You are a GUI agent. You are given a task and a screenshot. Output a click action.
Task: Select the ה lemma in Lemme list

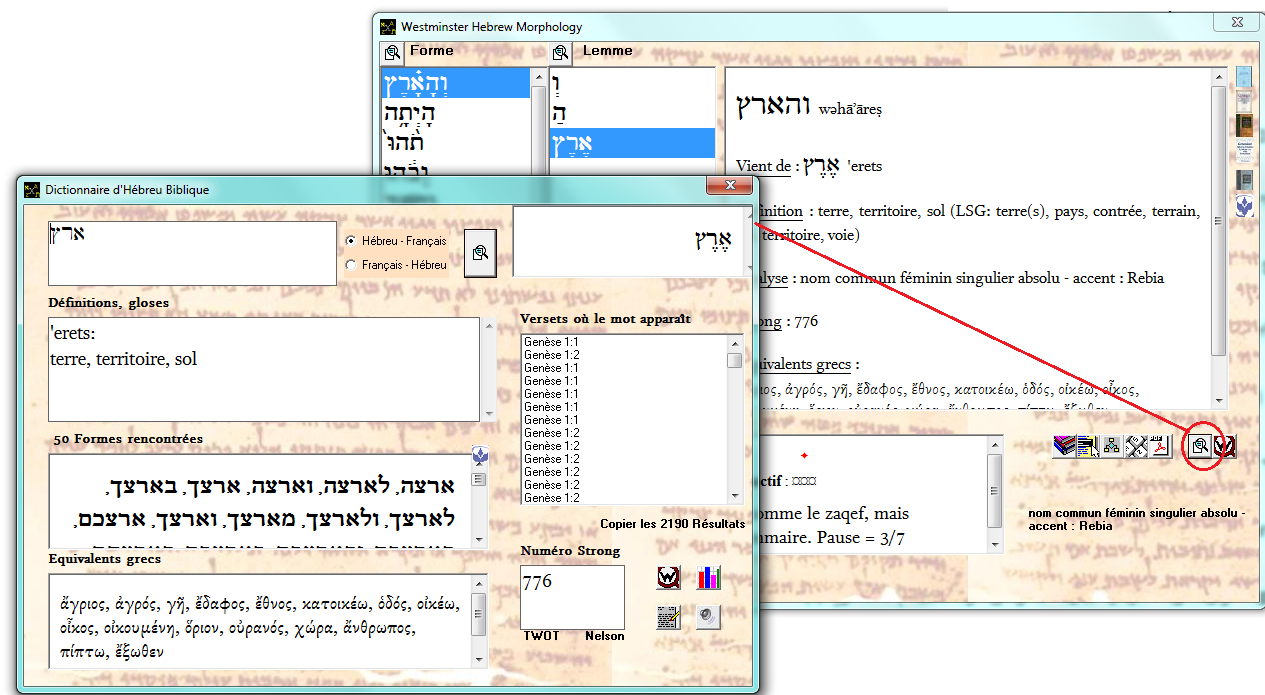[x=632, y=113]
